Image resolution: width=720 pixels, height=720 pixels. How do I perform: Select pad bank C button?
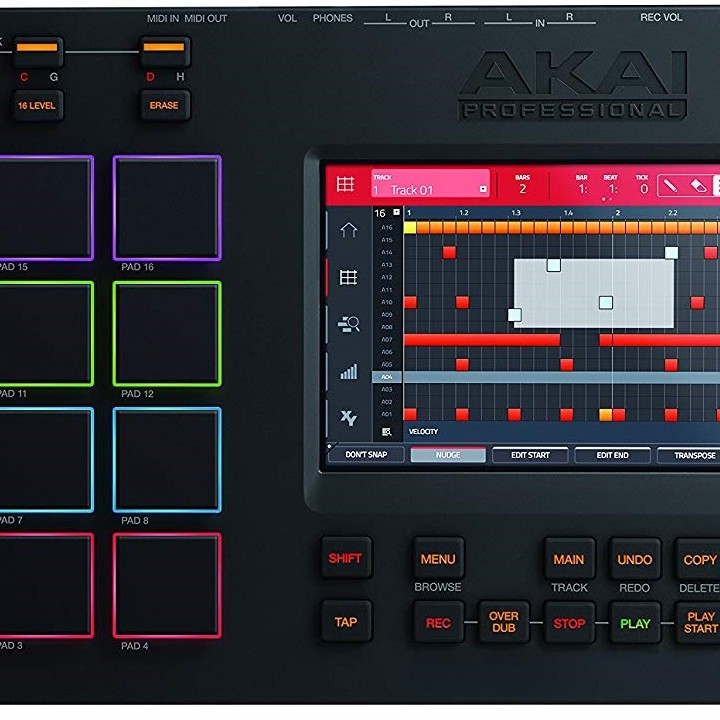click(37, 52)
